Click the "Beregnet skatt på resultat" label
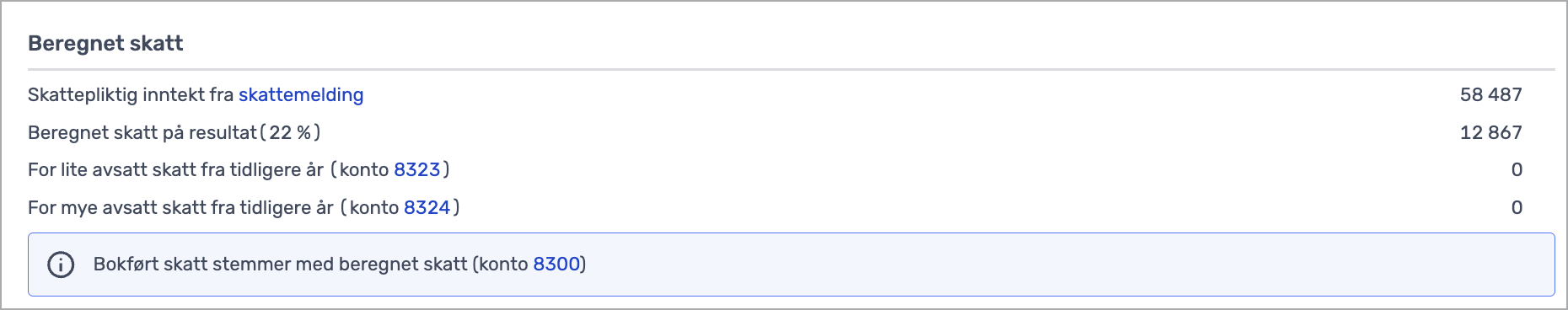This screenshot has width=1568, height=310. coord(142,132)
